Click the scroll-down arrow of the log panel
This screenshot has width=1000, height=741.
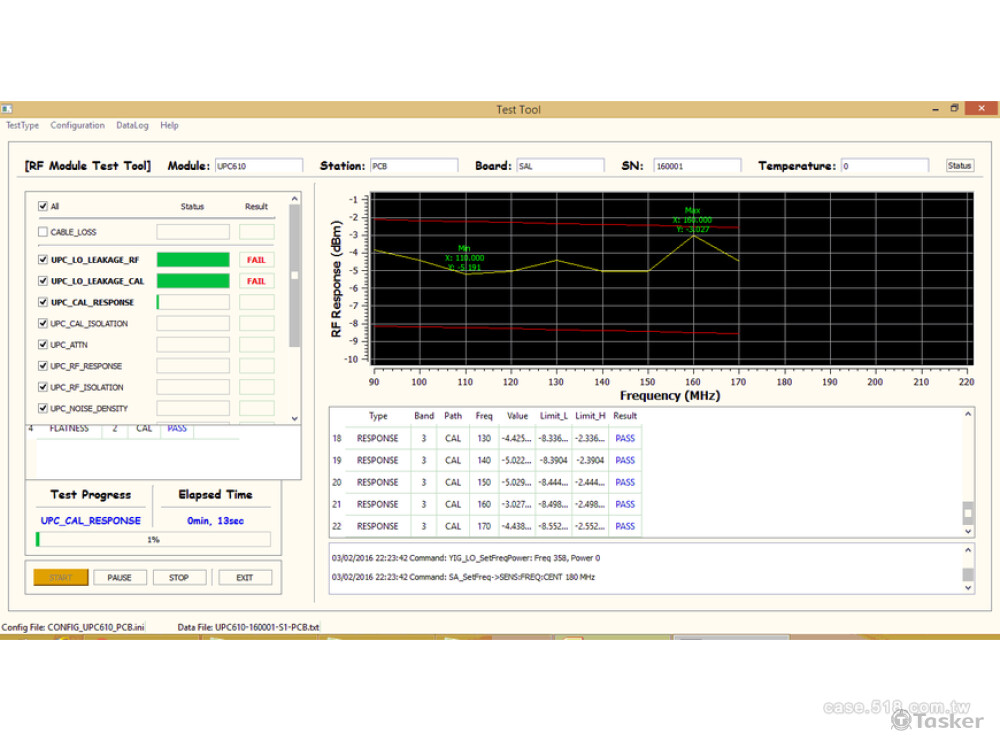966,587
